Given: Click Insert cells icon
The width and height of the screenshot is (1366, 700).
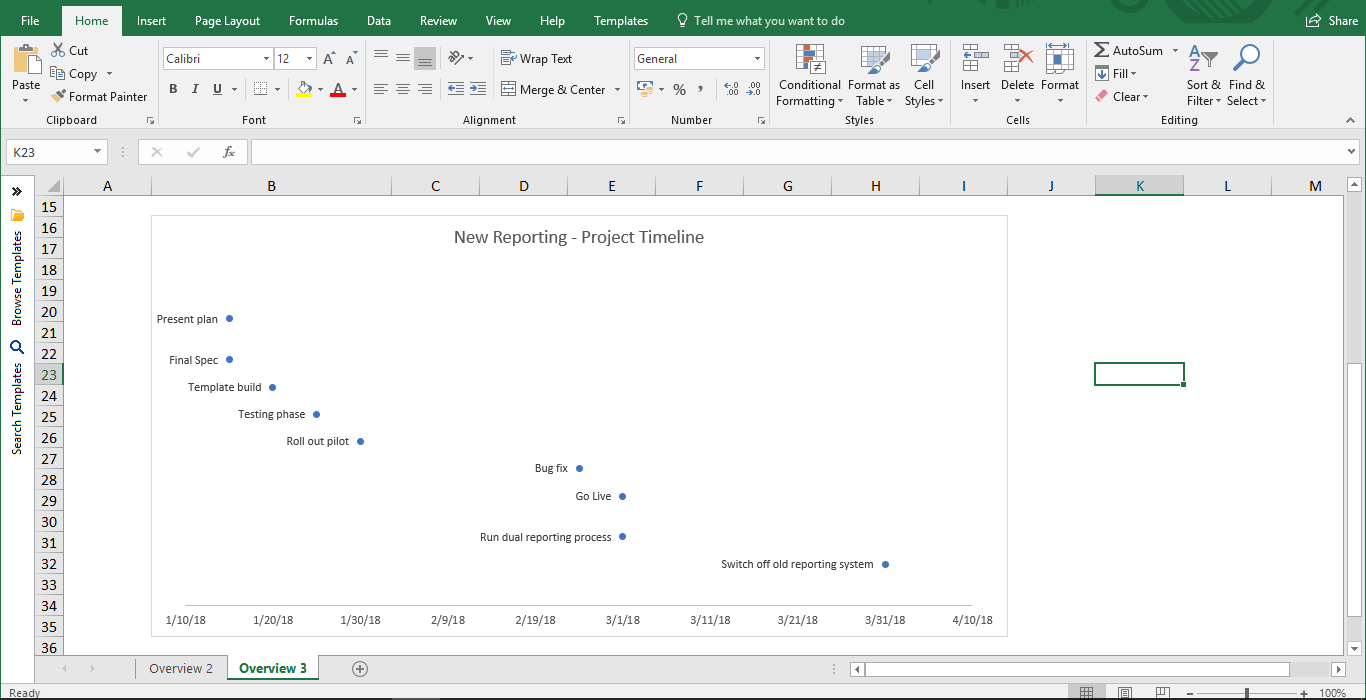Looking at the screenshot, I should (x=976, y=59).
